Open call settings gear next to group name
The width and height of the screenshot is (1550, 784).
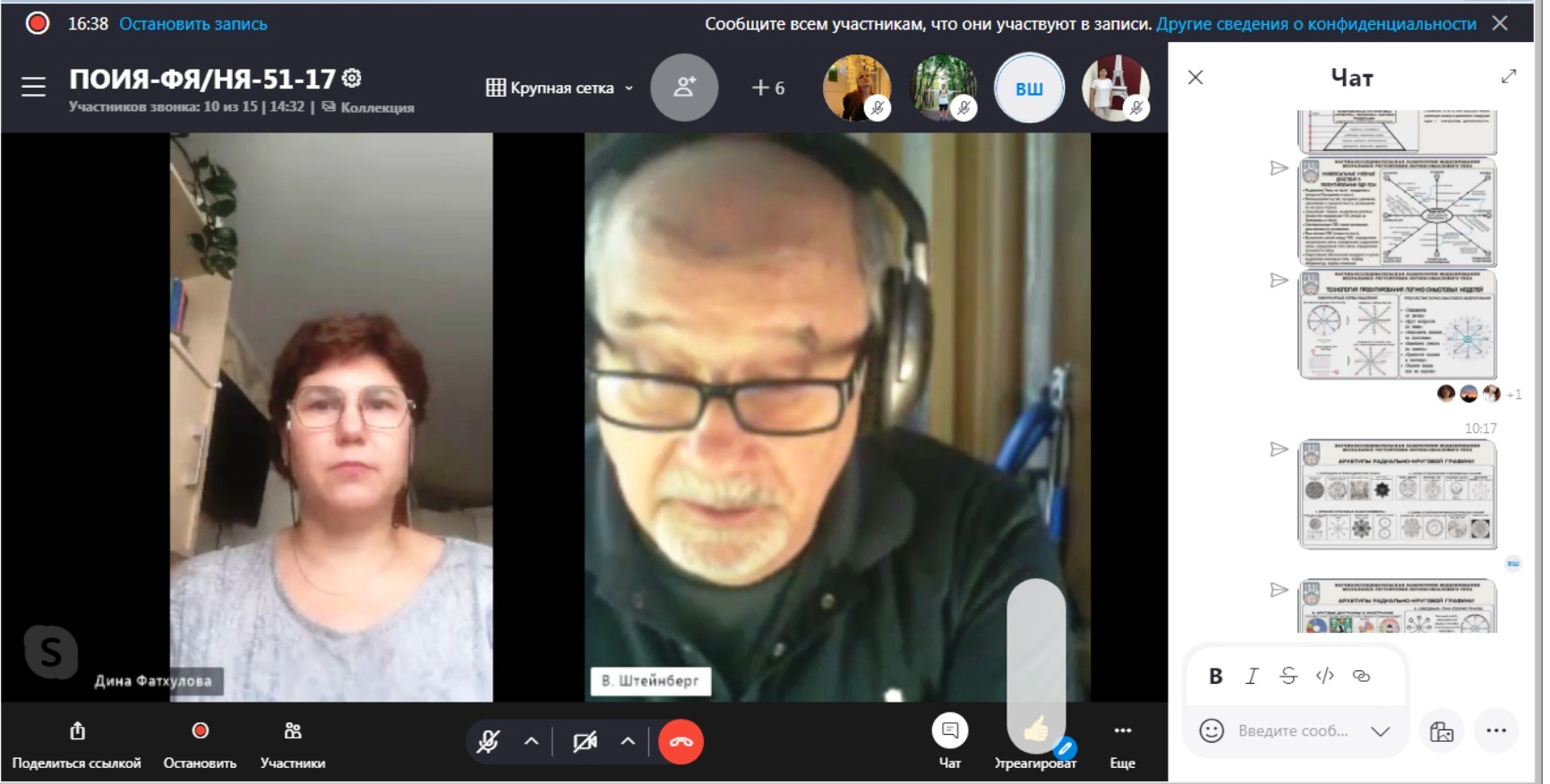click(352, 79)
